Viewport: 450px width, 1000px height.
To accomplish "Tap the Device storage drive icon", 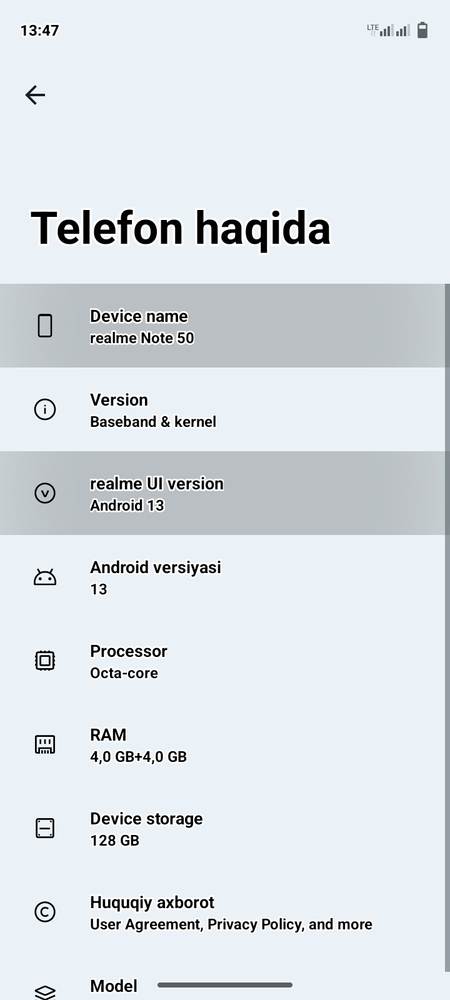I will pyautogui.click(x=45, y=828).
